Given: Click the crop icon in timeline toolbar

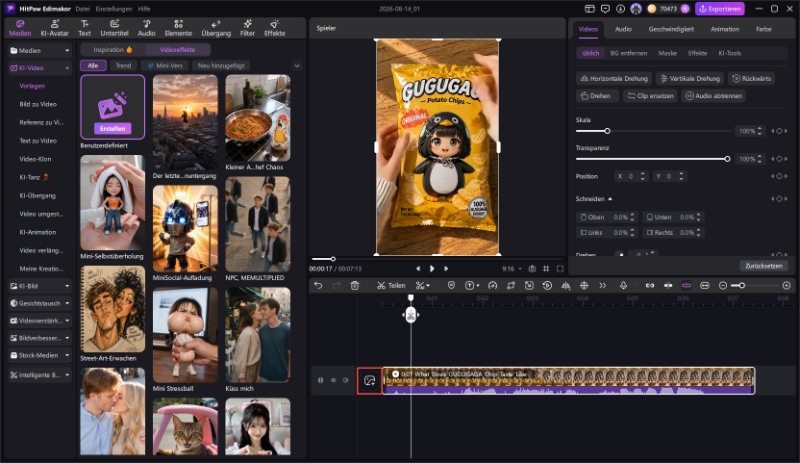Looking at the screenshot, I should tap(511, 285).
